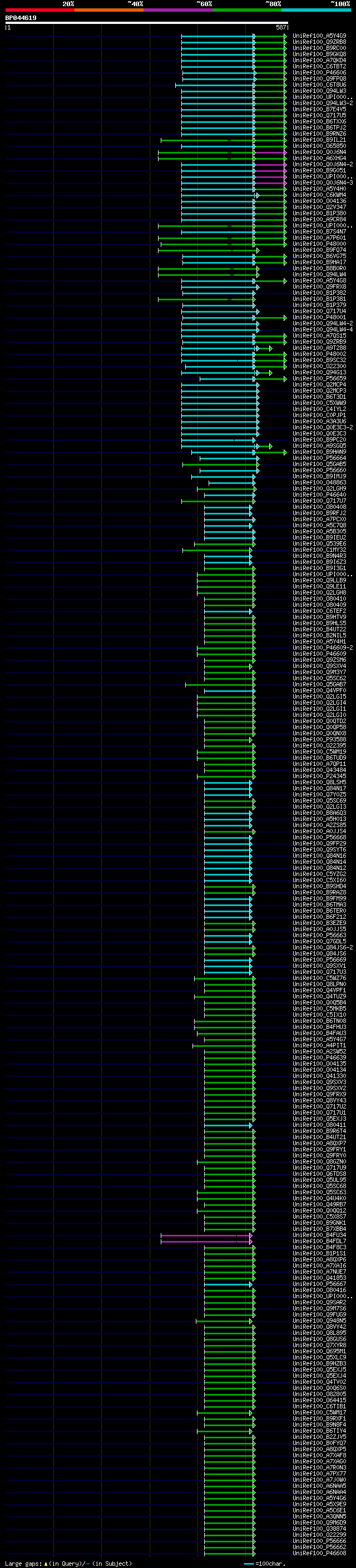Click the purple ~60% identity legend bar
The width and height of the screenshot is (356, 1568).
[x=179, y=10]
